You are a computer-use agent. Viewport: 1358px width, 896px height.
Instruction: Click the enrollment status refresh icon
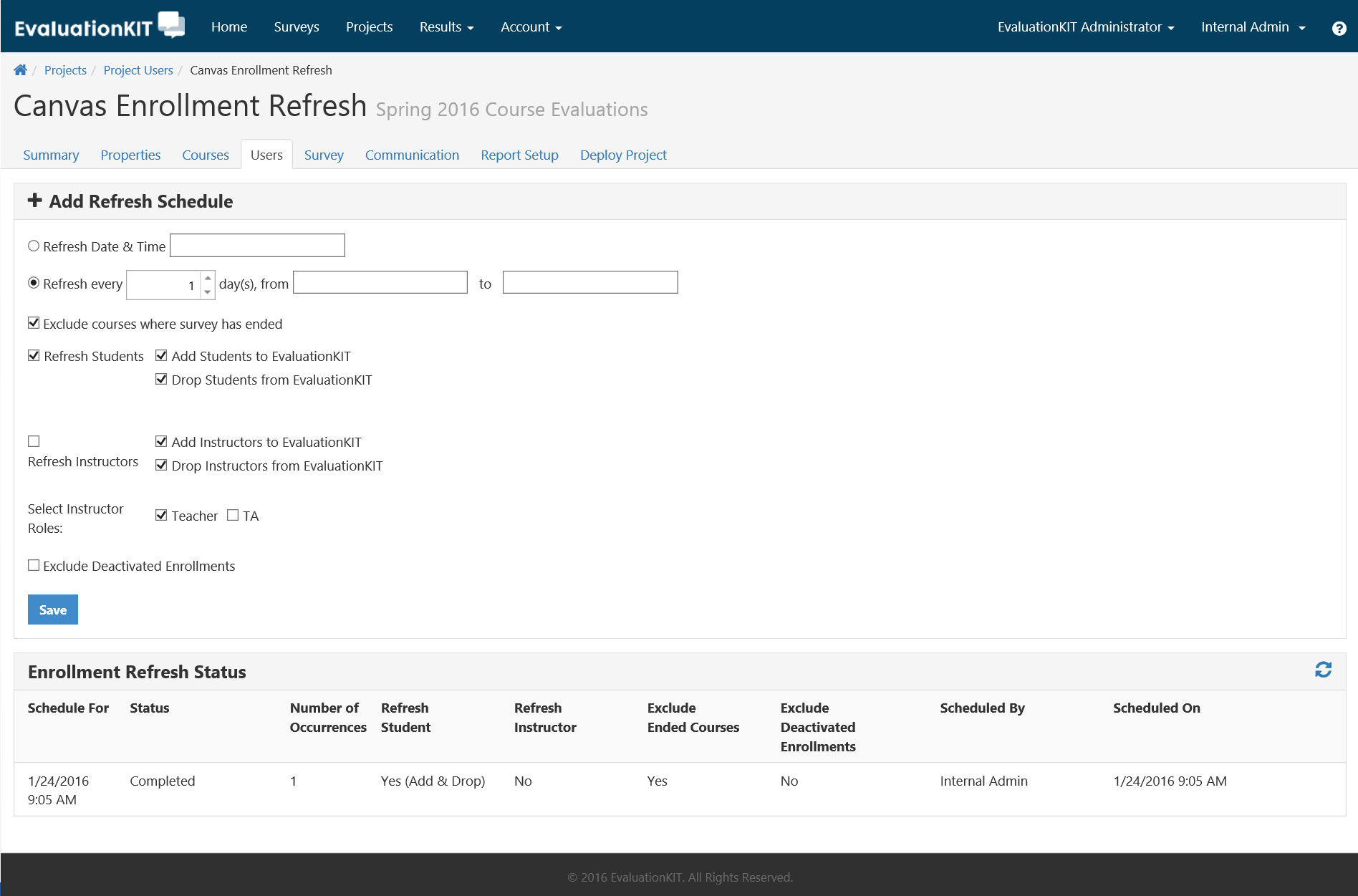pos(1323,670)
